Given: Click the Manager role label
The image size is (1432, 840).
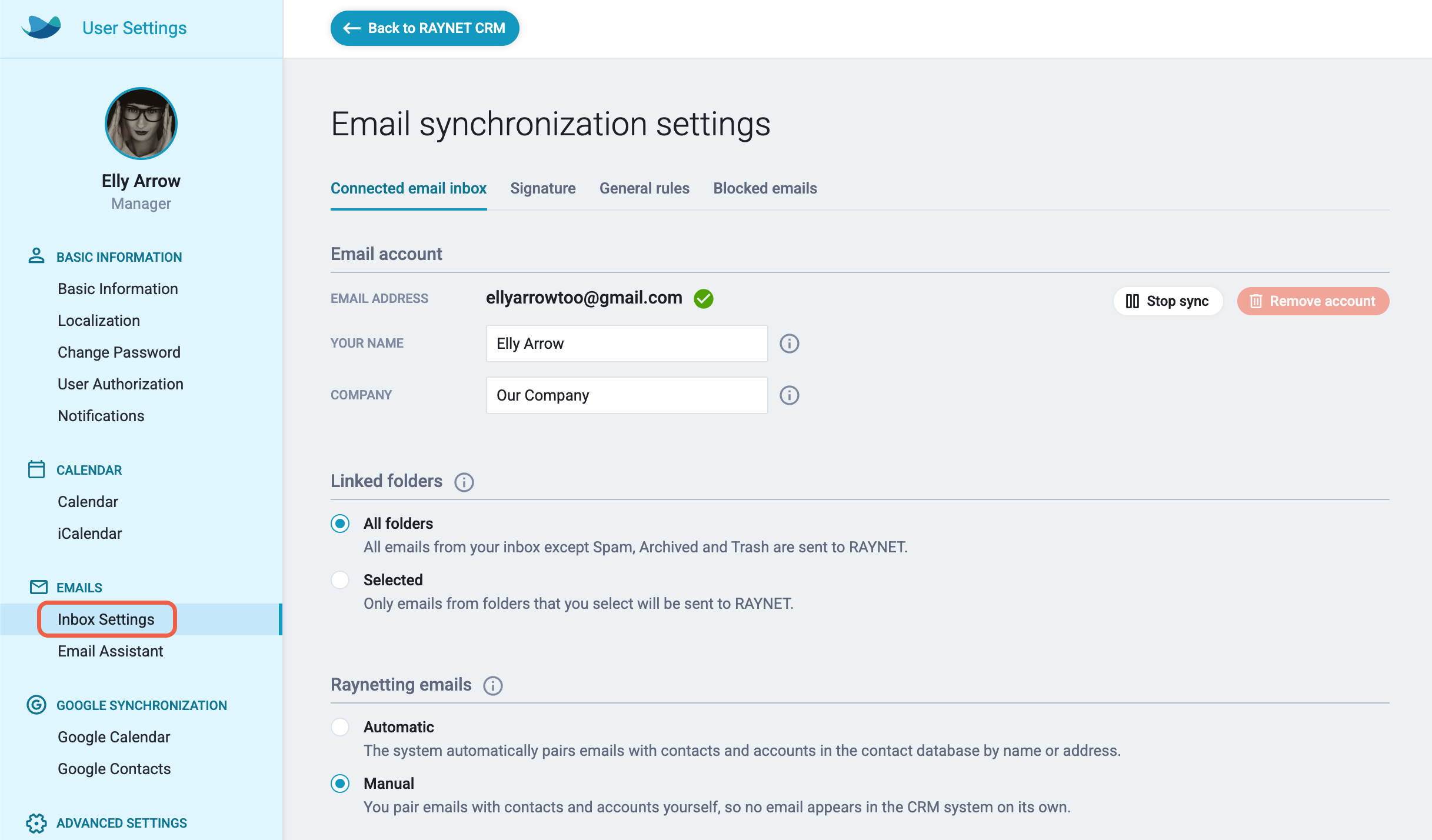Looking at the screenshot, I should coord(141,204).
